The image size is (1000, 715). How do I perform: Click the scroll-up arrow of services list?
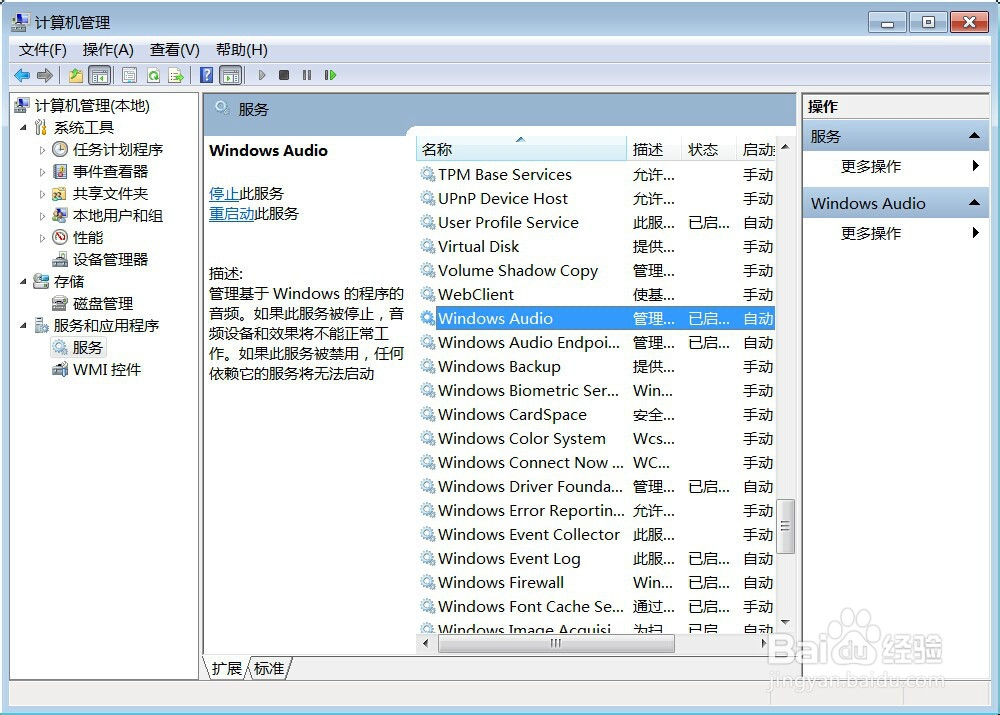[785, 147]
